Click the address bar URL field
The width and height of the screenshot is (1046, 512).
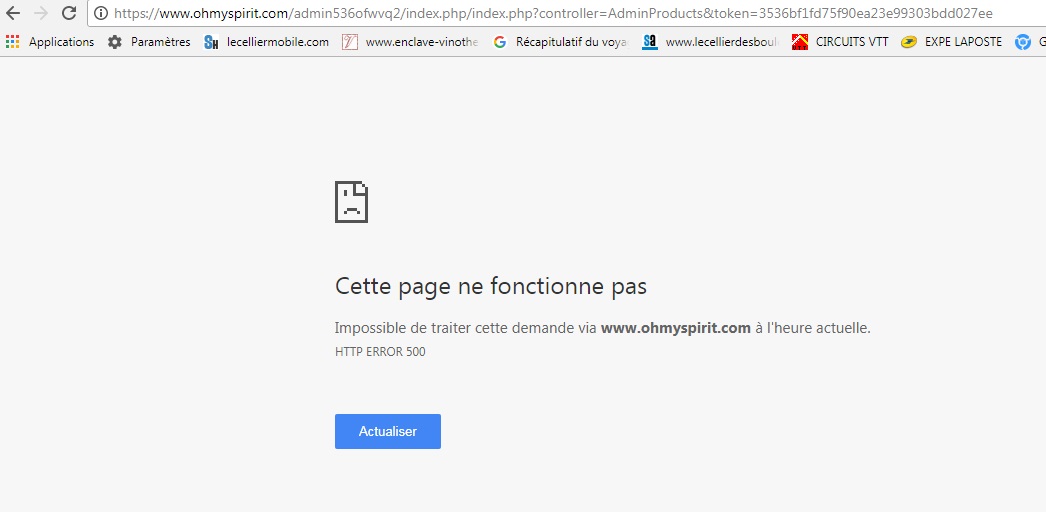567,13
